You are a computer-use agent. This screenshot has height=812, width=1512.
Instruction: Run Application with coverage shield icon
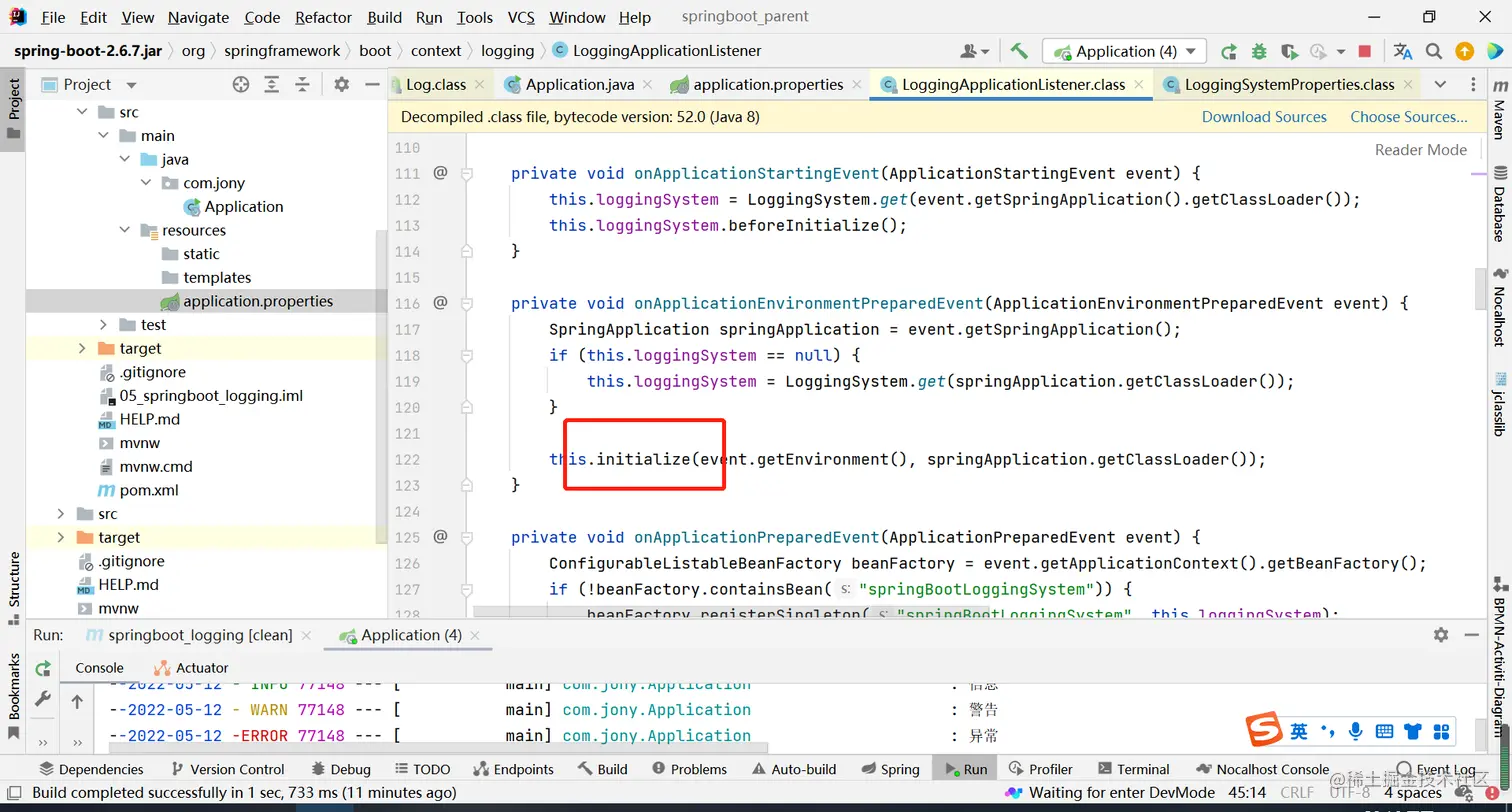[x=1289, y=51]
